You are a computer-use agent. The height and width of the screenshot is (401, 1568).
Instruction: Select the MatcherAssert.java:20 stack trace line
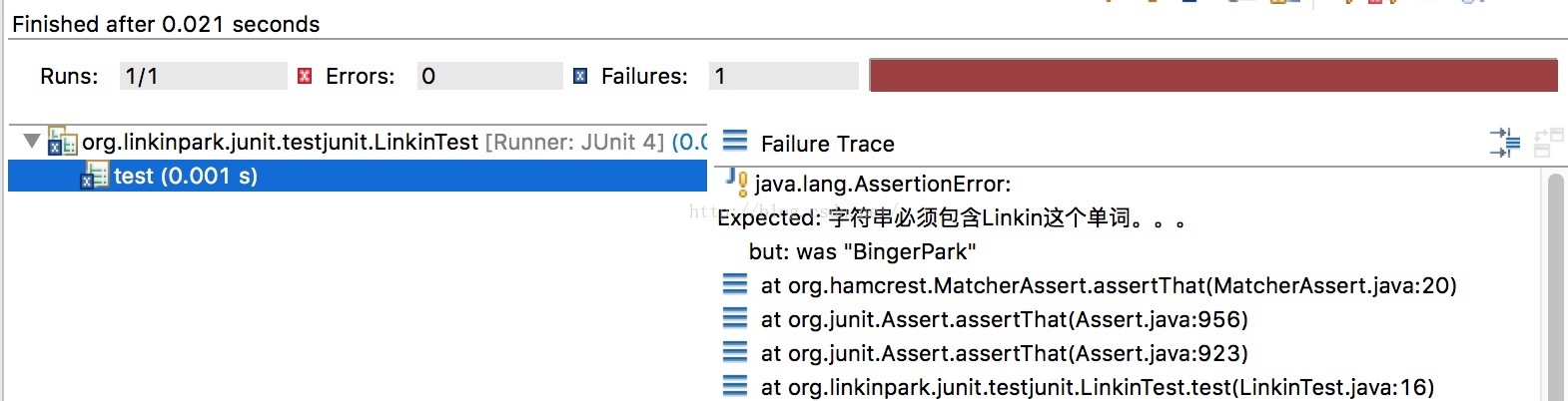click(x=1109, y=285)
